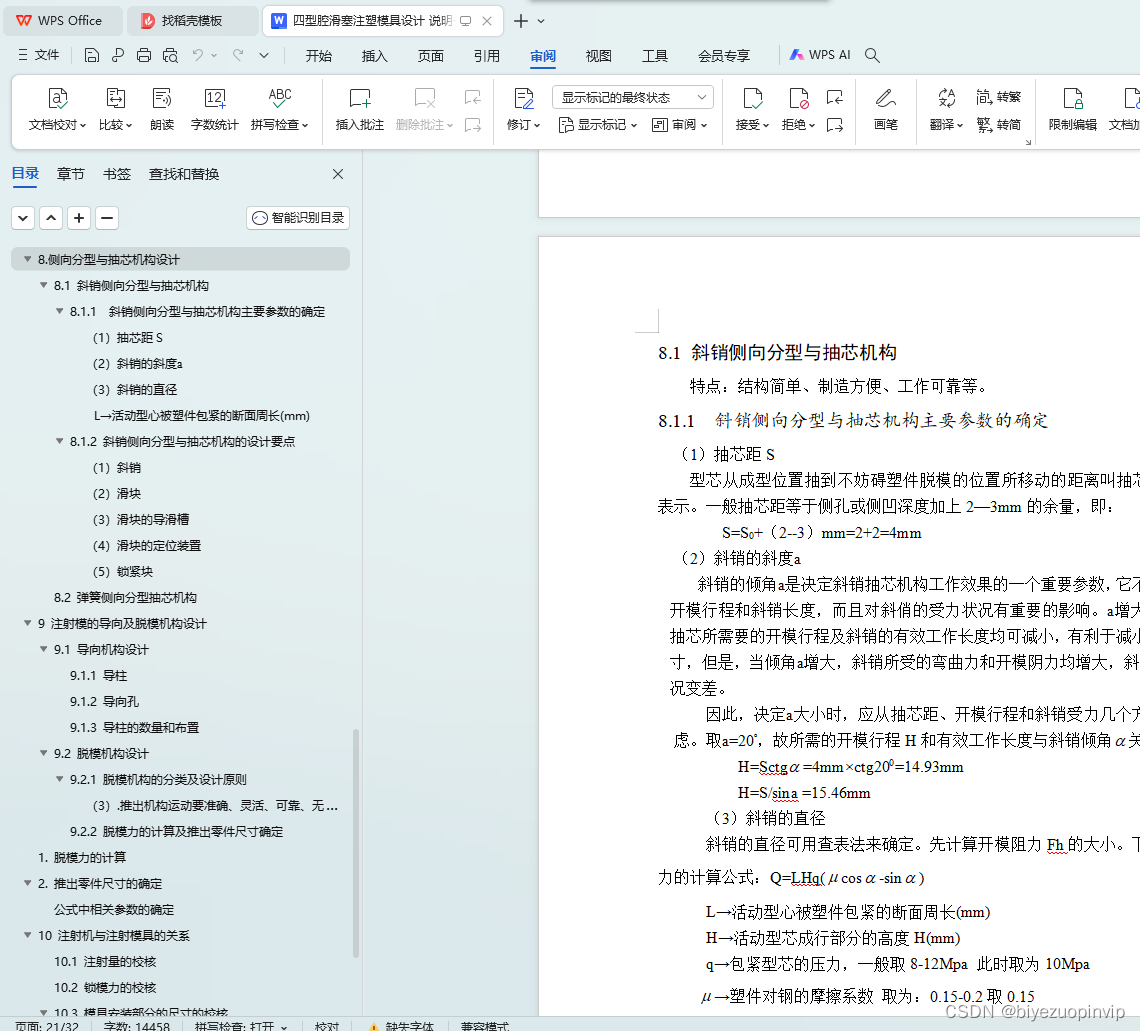Click the 翻译 translate icon
Image resolution: width=1140 pixels, height=1031 pixels.
(947, 109)
